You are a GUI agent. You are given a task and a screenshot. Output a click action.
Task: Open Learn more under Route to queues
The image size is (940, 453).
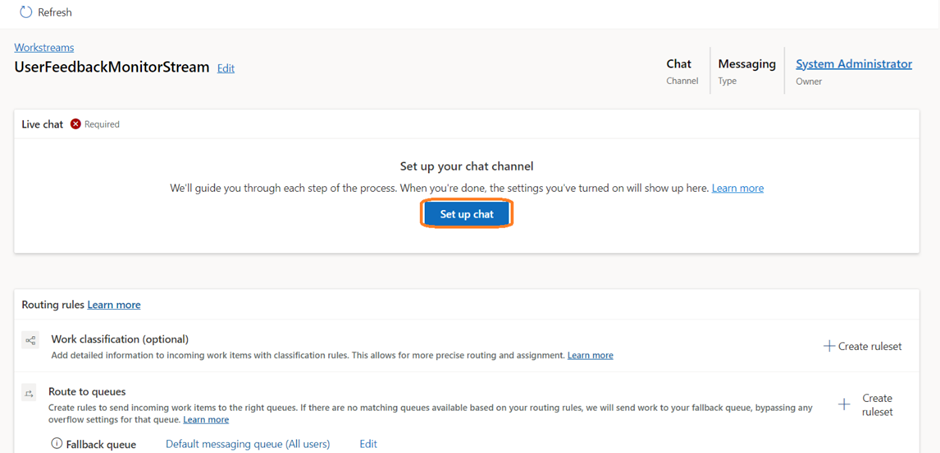coord(206,420)
